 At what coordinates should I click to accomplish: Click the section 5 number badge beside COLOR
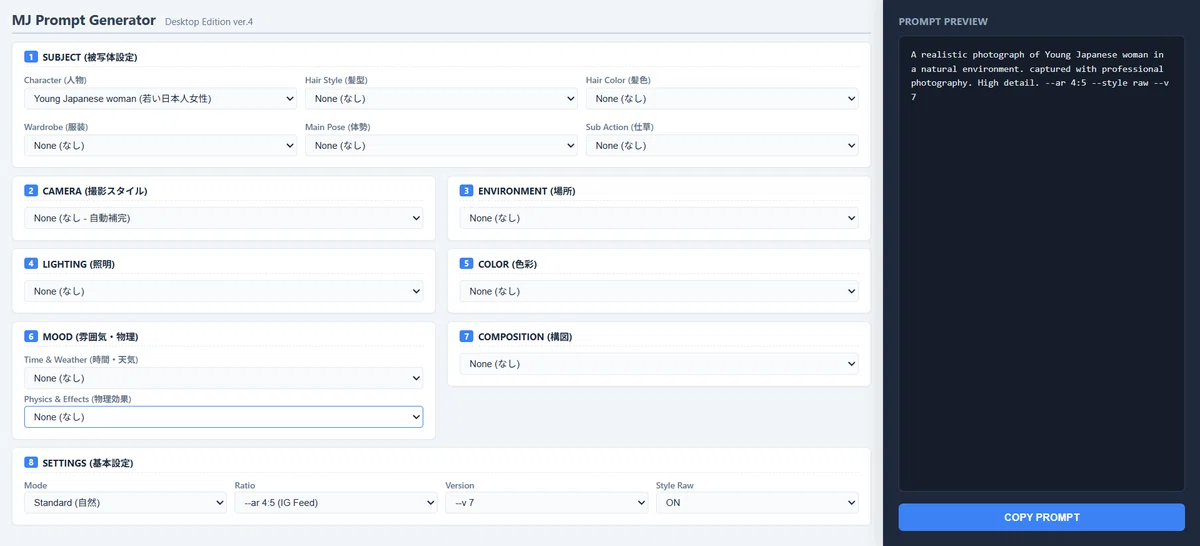466,263
